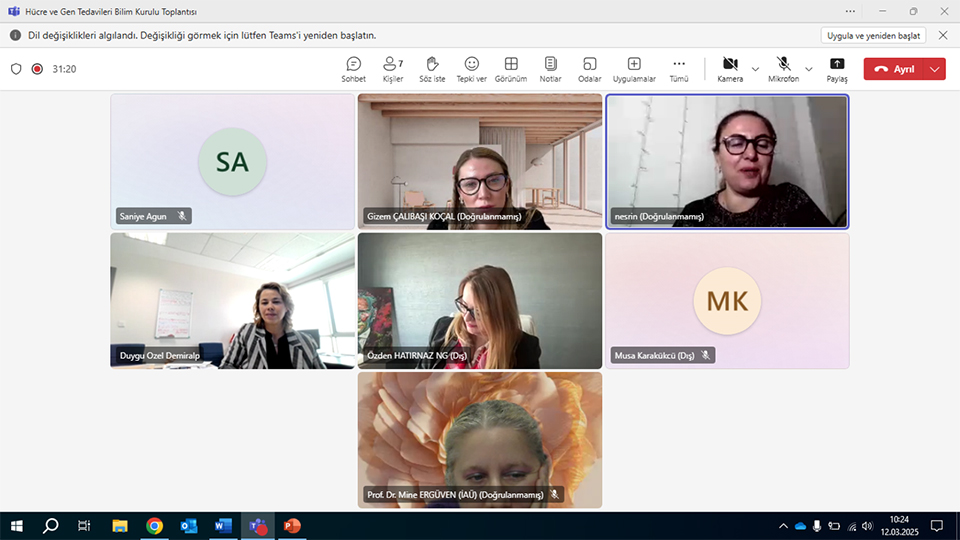Raise hand with Söz iste
This screenshot has height=540, width=960.
(432, 69)
